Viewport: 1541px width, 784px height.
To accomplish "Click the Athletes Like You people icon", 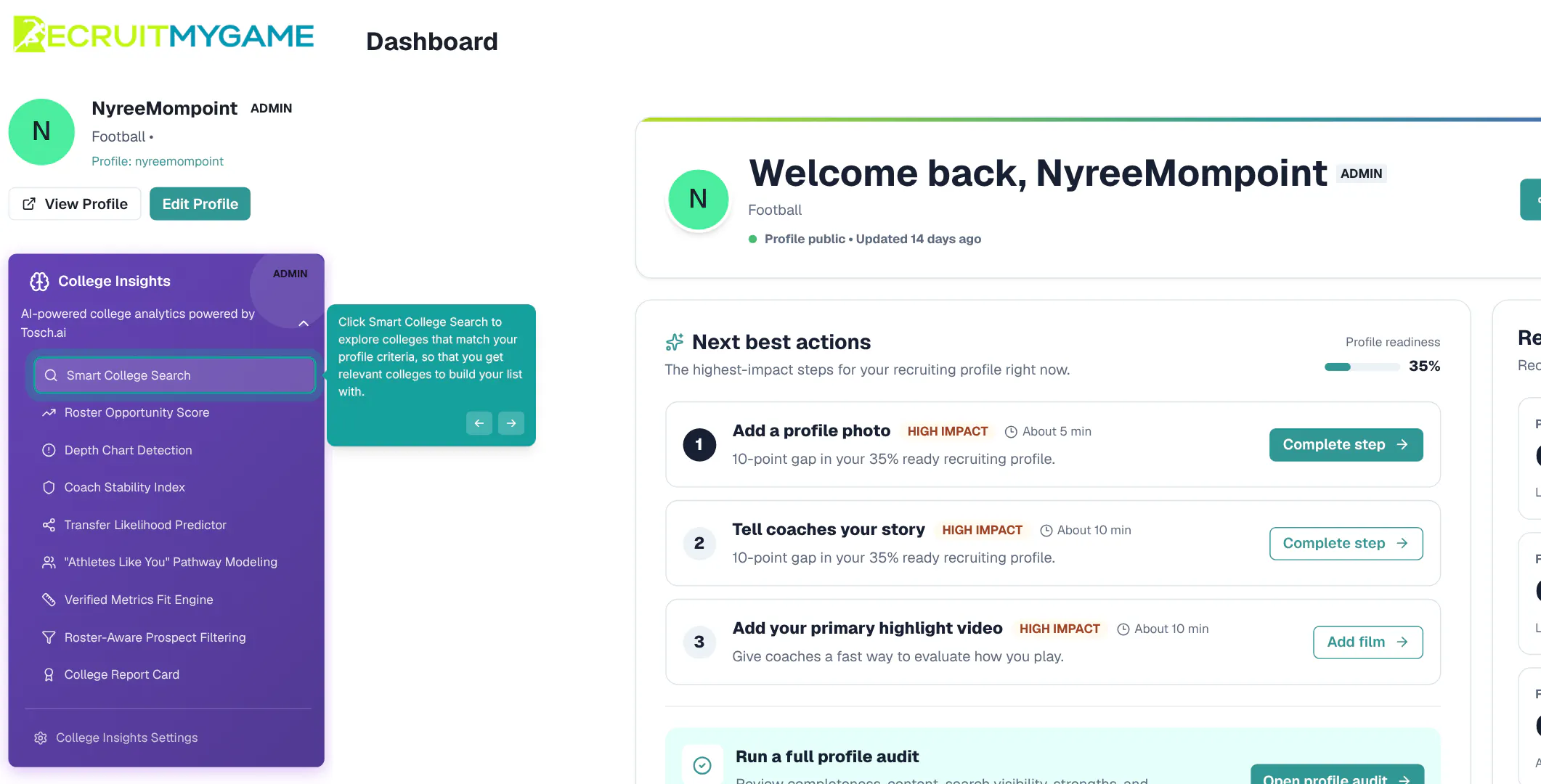I will pyautogui.click(x=49, y=562).
